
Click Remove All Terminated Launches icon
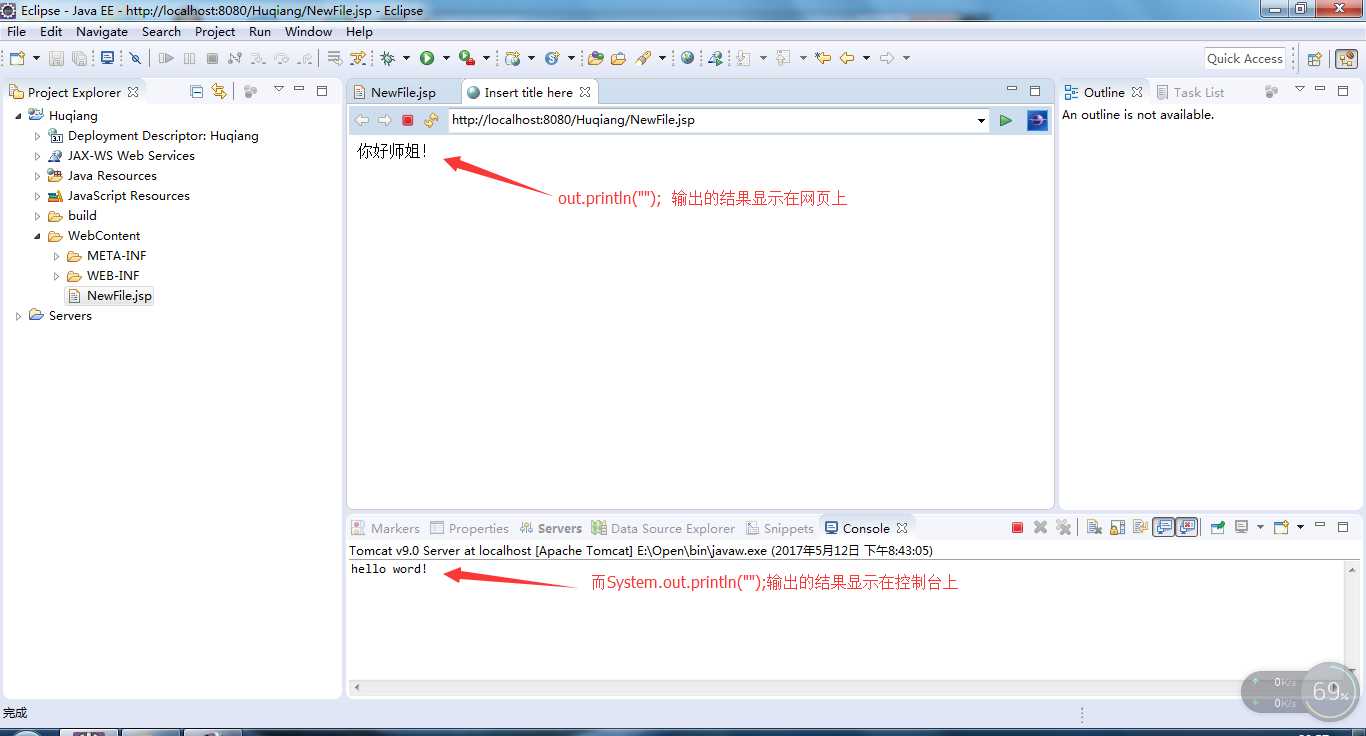tap(1063, 527)
